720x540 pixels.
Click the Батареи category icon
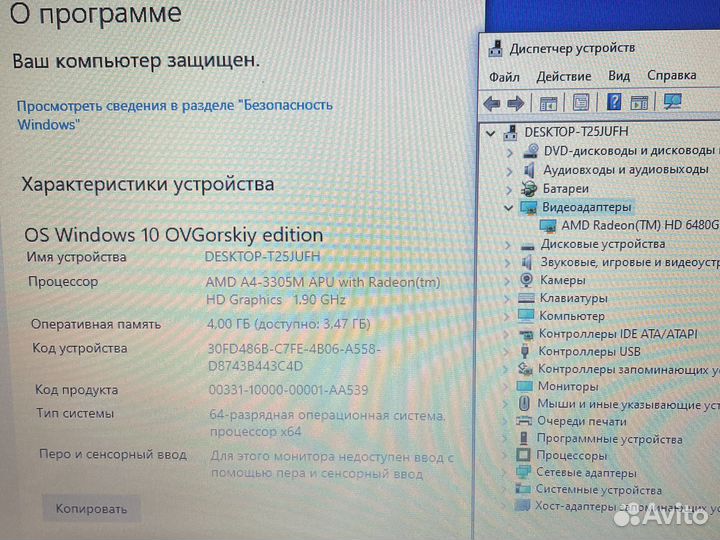[x=529, y=188]
